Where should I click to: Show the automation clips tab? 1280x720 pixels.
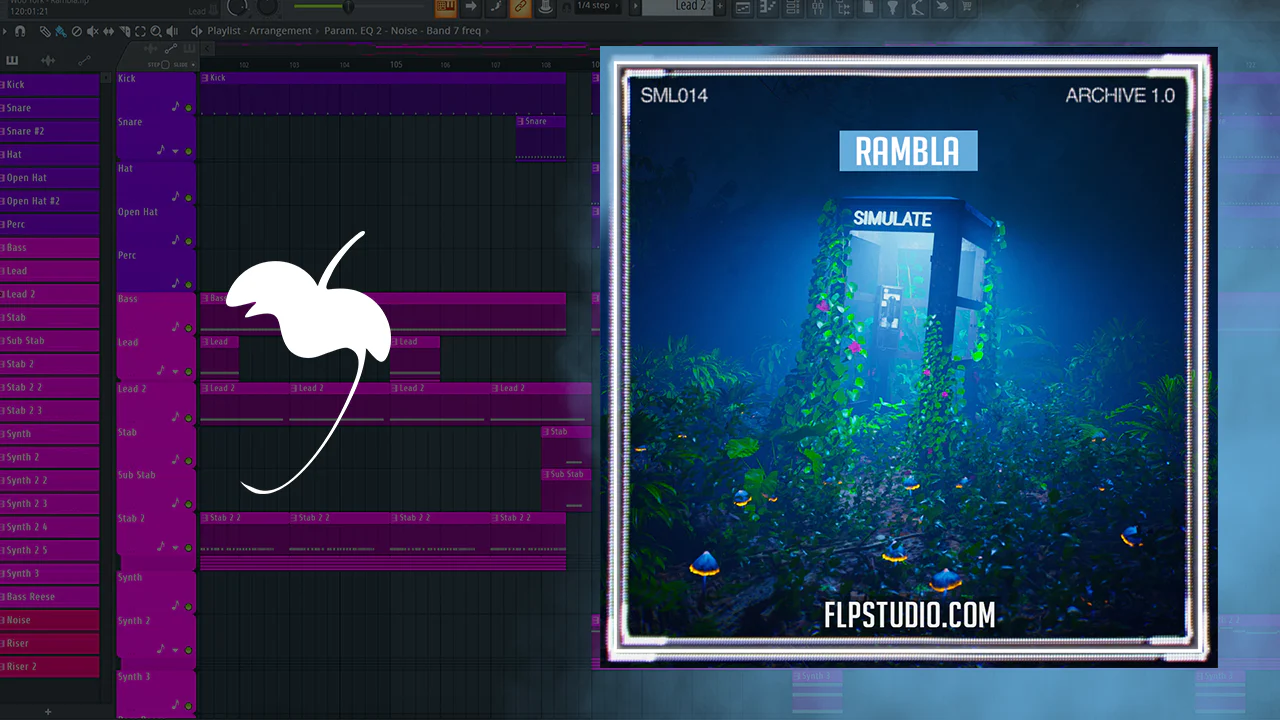(x=84, y=61)
